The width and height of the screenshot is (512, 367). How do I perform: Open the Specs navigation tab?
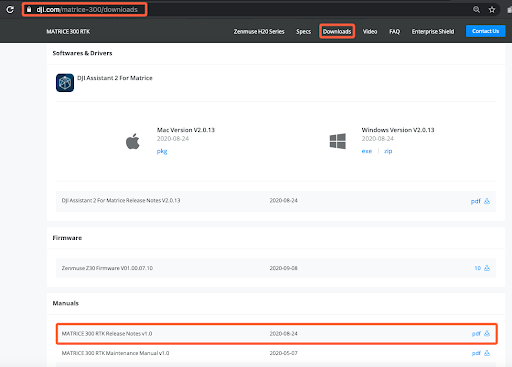(x=303, y=31)
